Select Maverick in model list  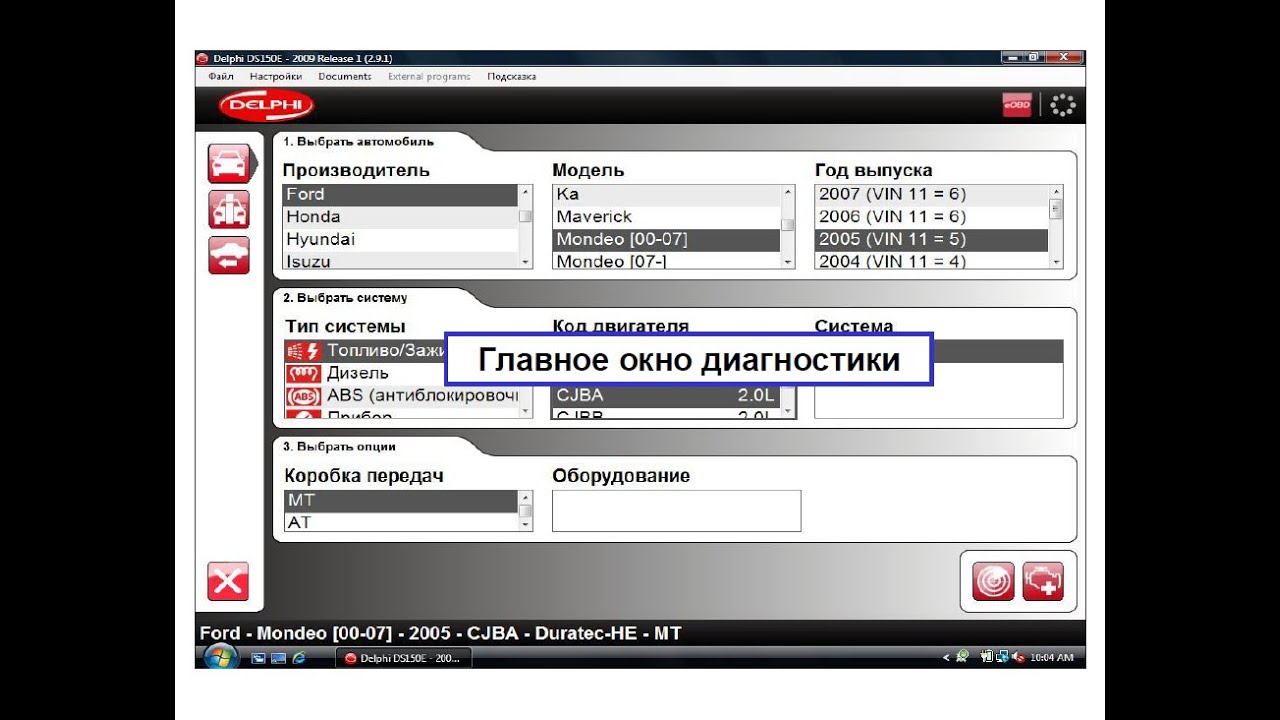(x=666, y=217)
